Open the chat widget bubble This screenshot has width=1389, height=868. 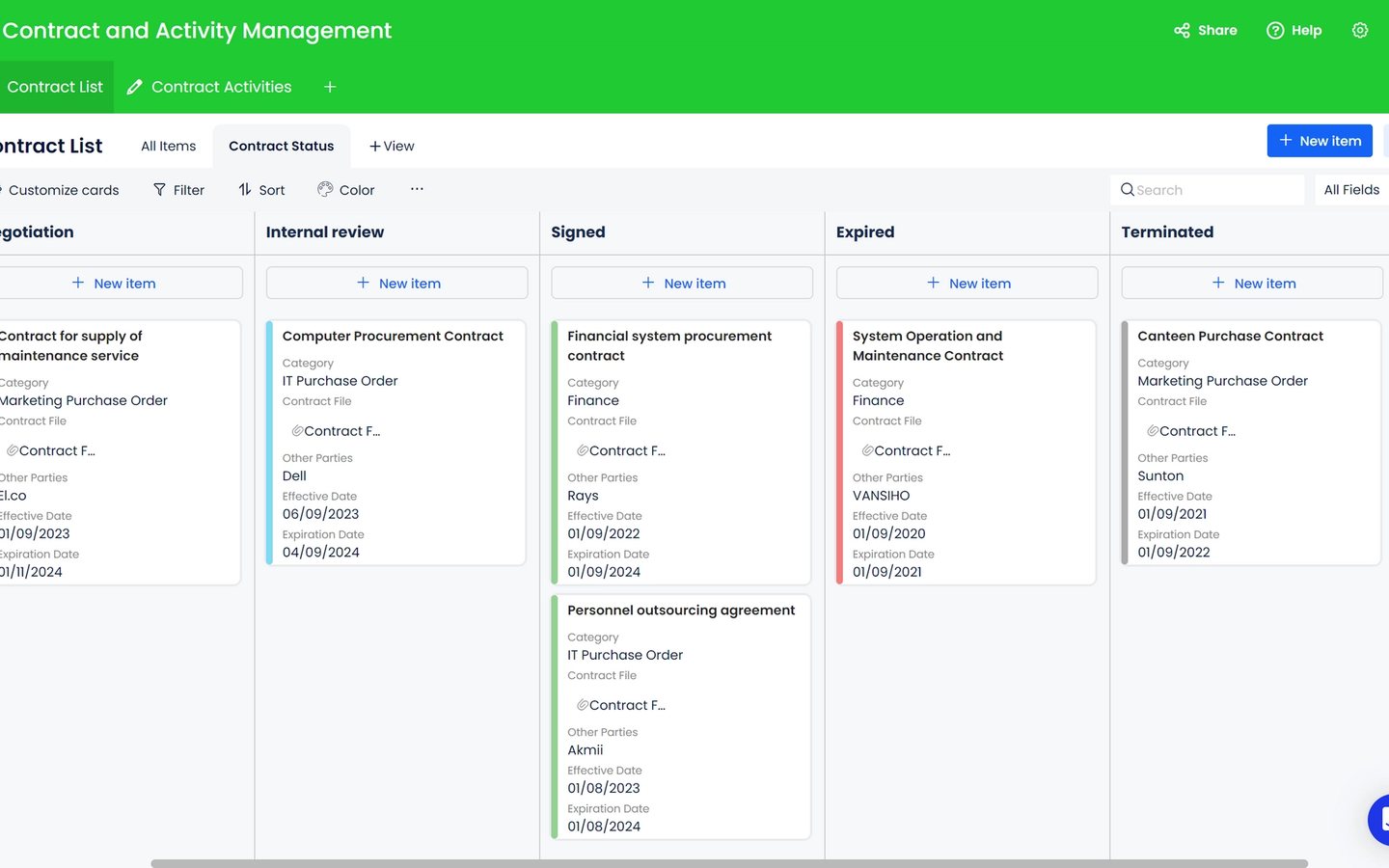tap(1379, 820)
